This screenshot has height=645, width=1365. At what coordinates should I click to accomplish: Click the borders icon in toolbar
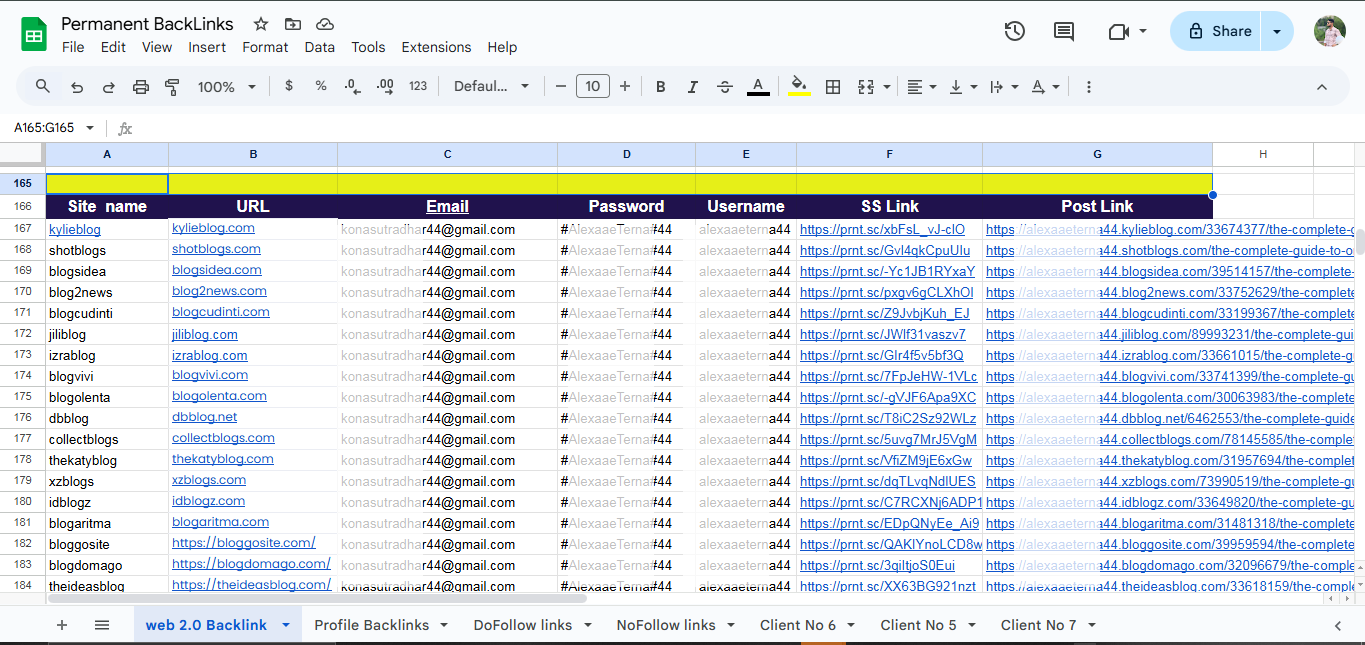[832, 87]
